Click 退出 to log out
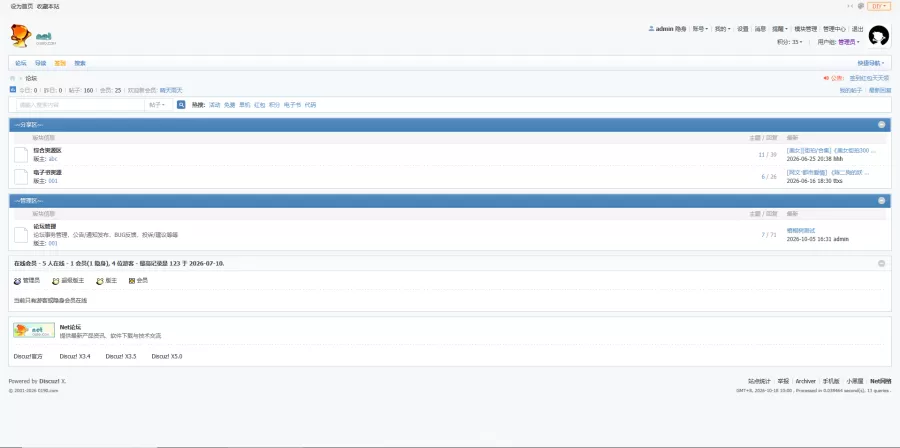The height and width of the screenshot is (448, 900). point(858,28)
